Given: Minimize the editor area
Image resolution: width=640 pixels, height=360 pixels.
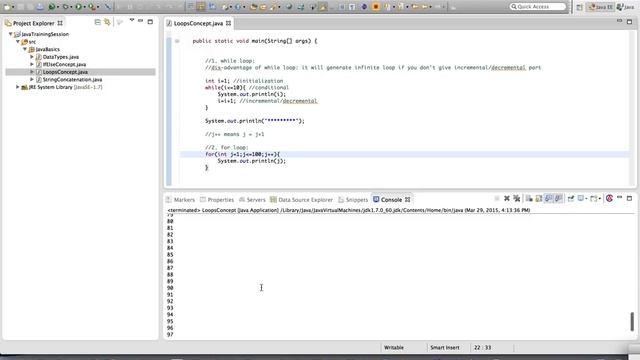Looking at the screenshot, I should coord(619,20).
